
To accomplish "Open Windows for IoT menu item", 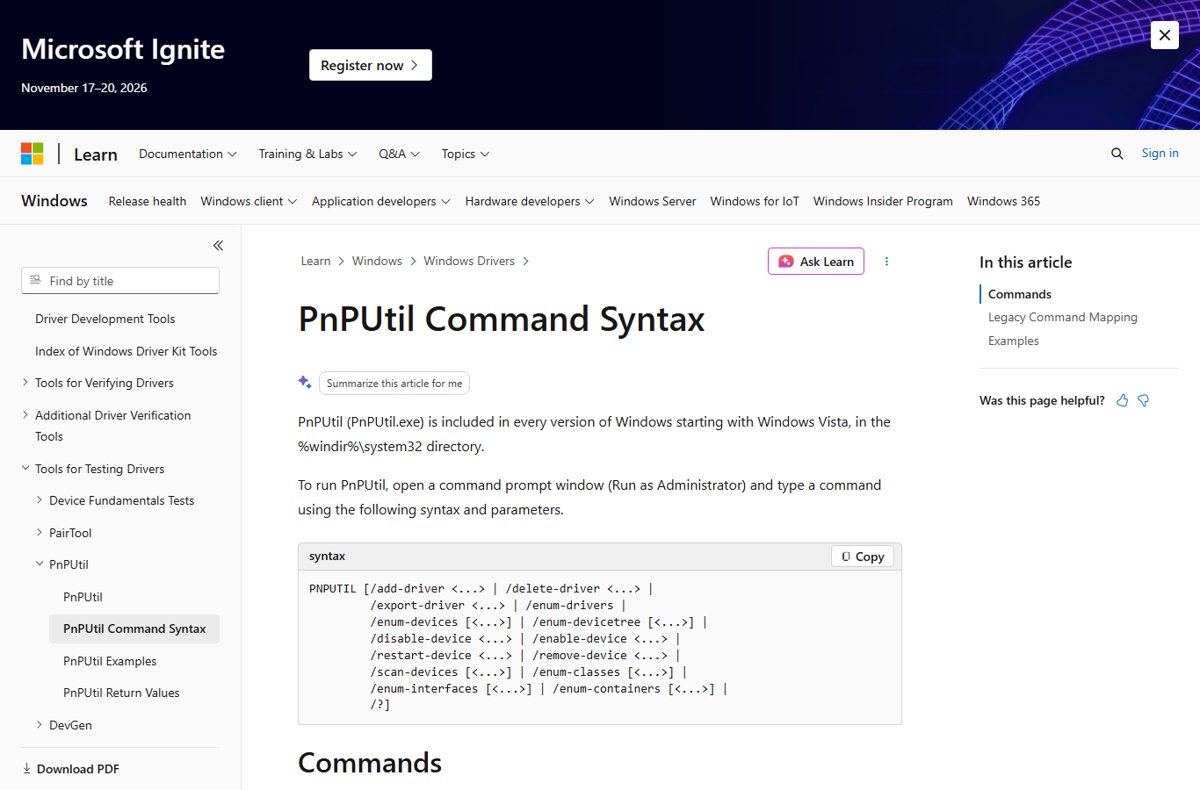I will (755, 201).
